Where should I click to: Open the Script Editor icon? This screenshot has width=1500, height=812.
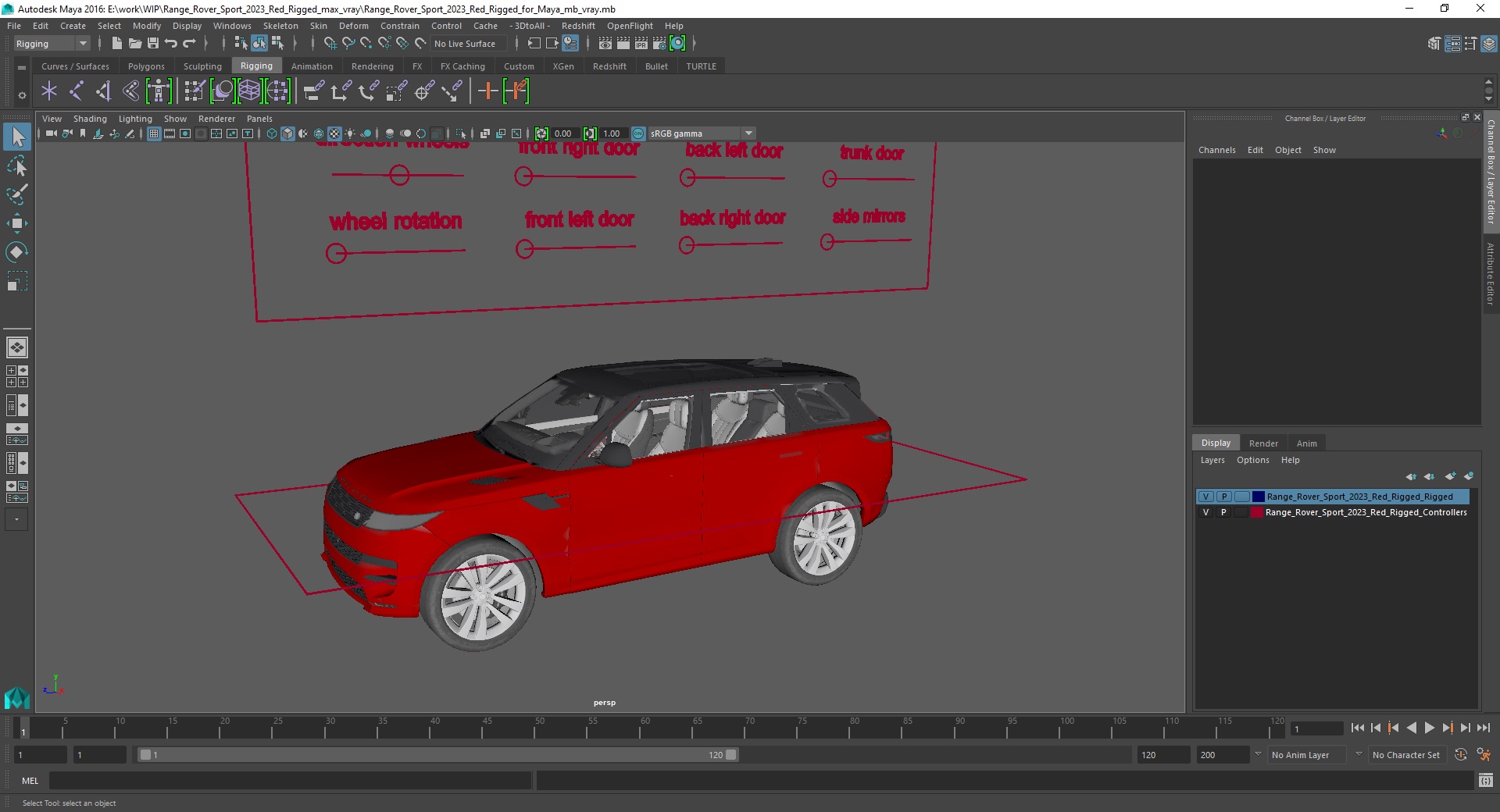tap(1485, 780)
